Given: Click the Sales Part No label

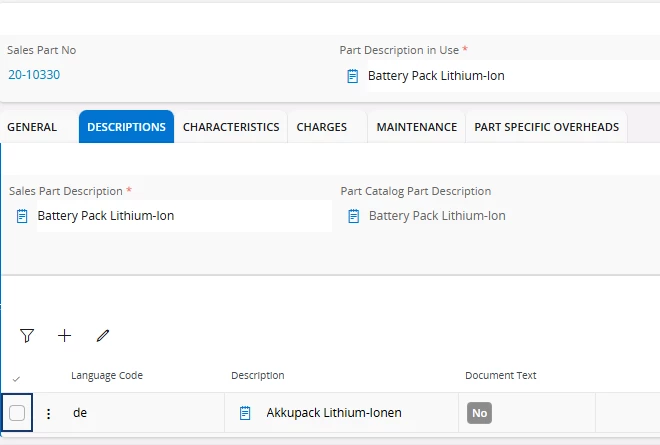Looking at the screenshot, I should click(x=42, y=50).
